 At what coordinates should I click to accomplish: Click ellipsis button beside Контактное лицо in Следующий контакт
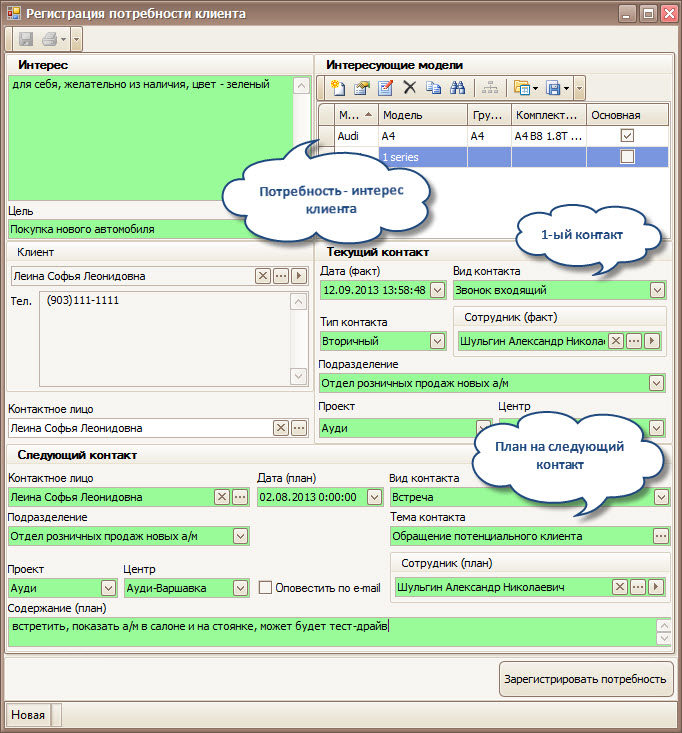(x=239, y=496)
